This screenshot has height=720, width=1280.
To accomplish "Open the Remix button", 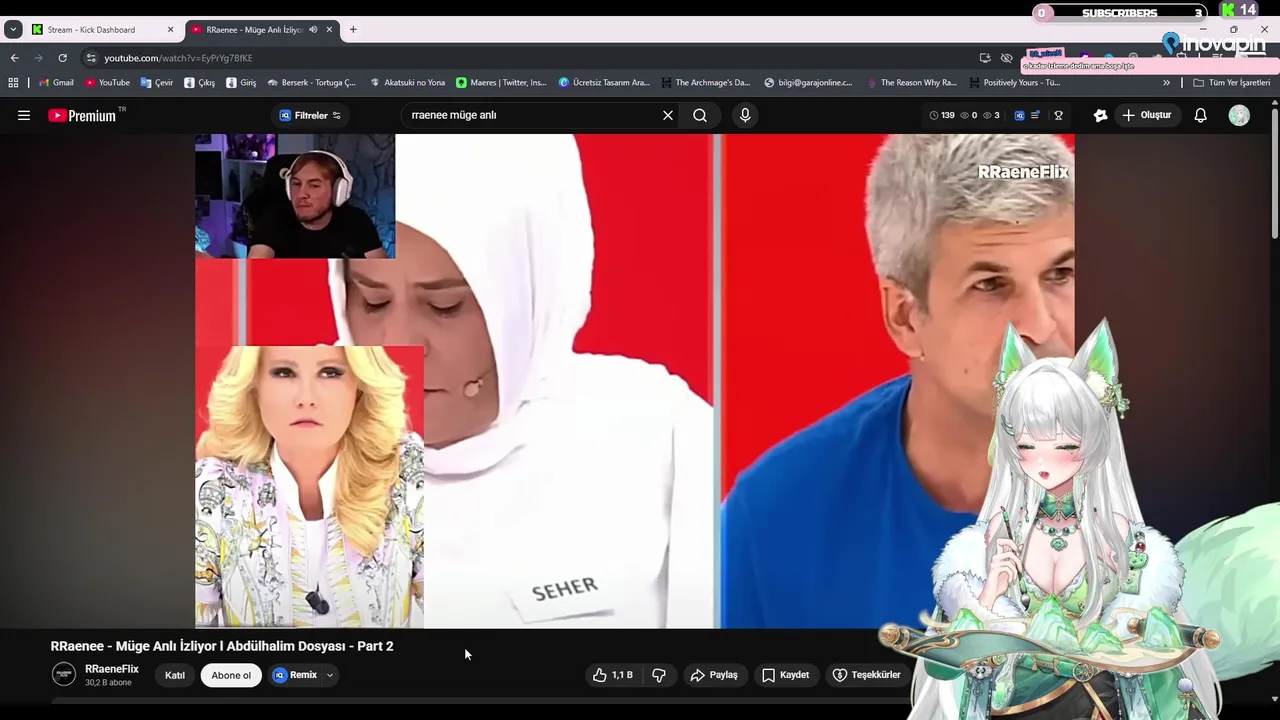I will [296, 675].
